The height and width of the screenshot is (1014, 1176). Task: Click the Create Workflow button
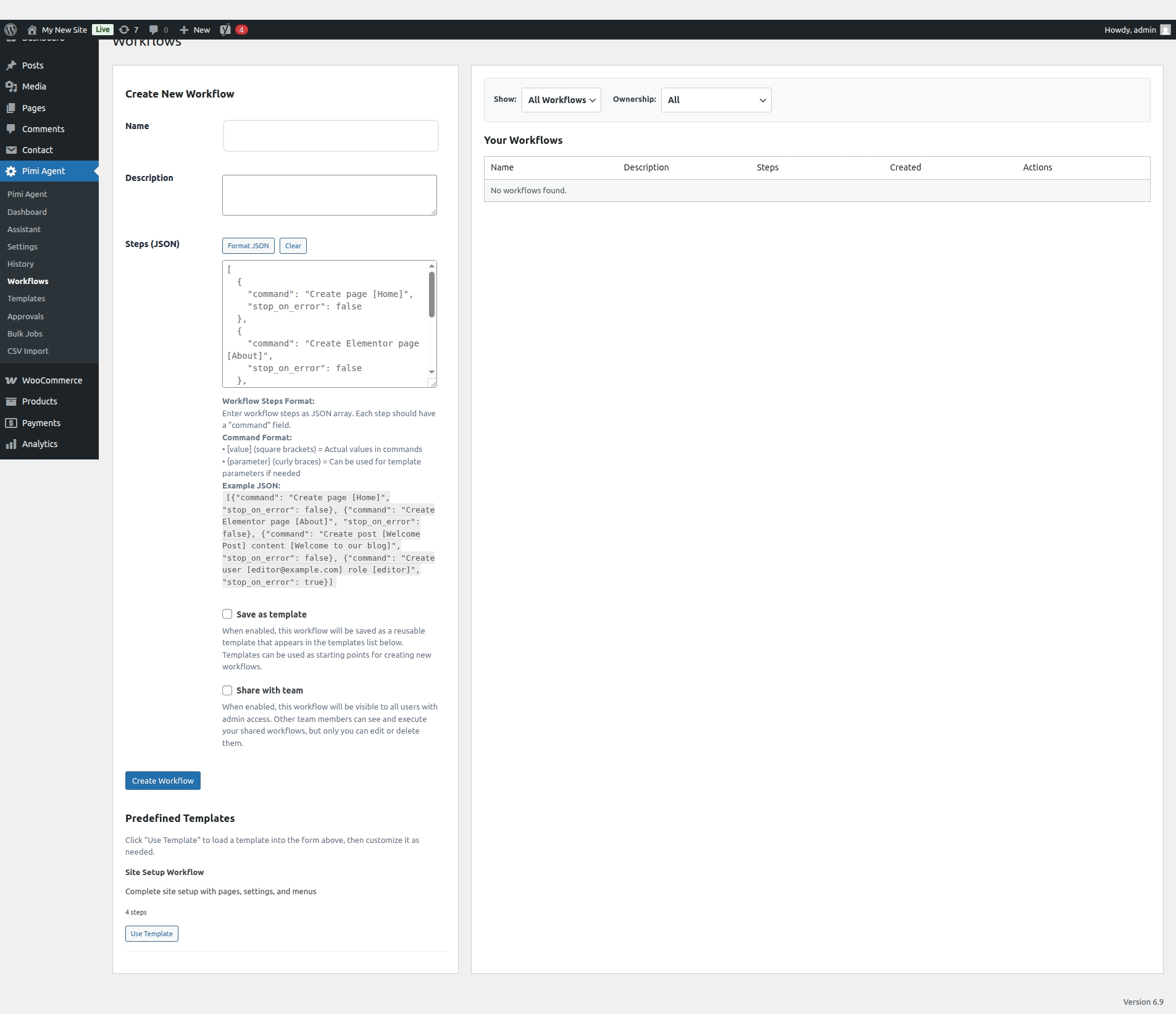pos(162,780)
